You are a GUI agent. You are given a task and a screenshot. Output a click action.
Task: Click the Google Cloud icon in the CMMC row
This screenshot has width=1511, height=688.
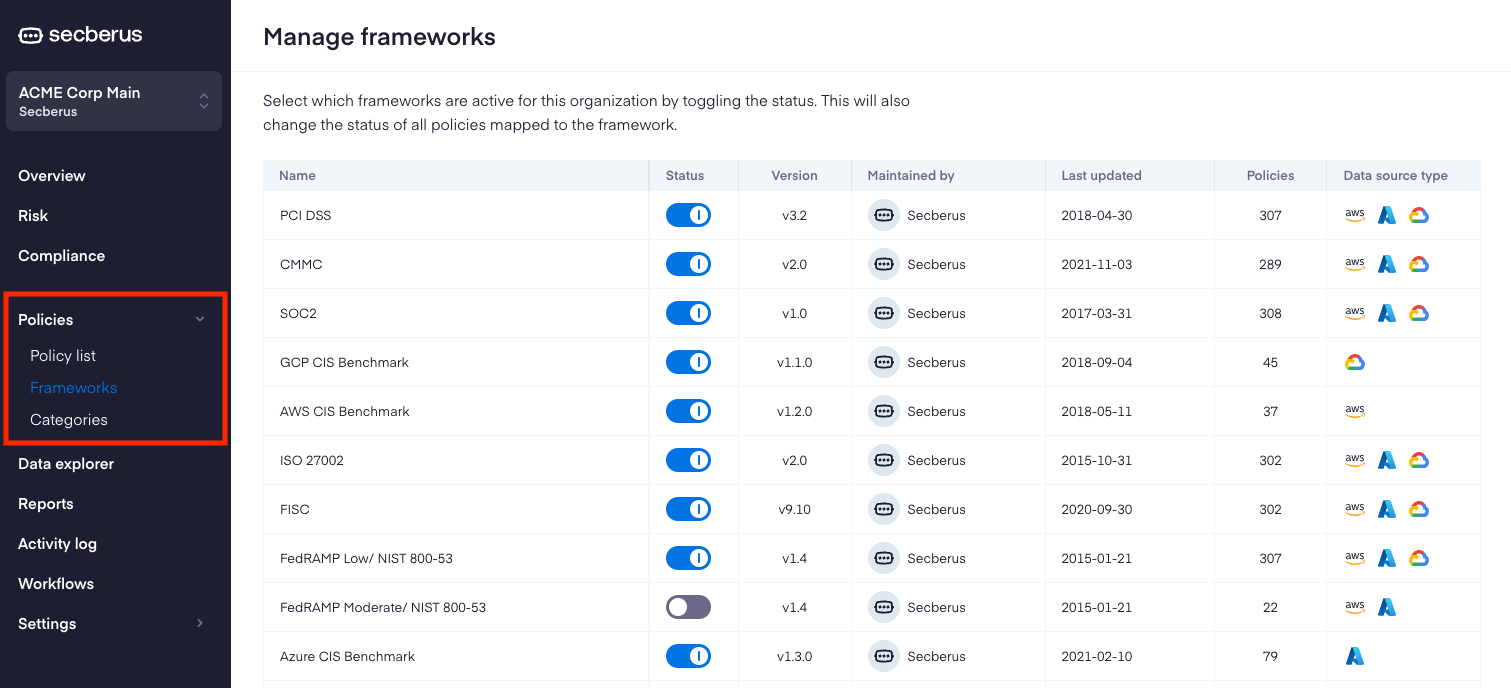click(x=1419, y=264)
